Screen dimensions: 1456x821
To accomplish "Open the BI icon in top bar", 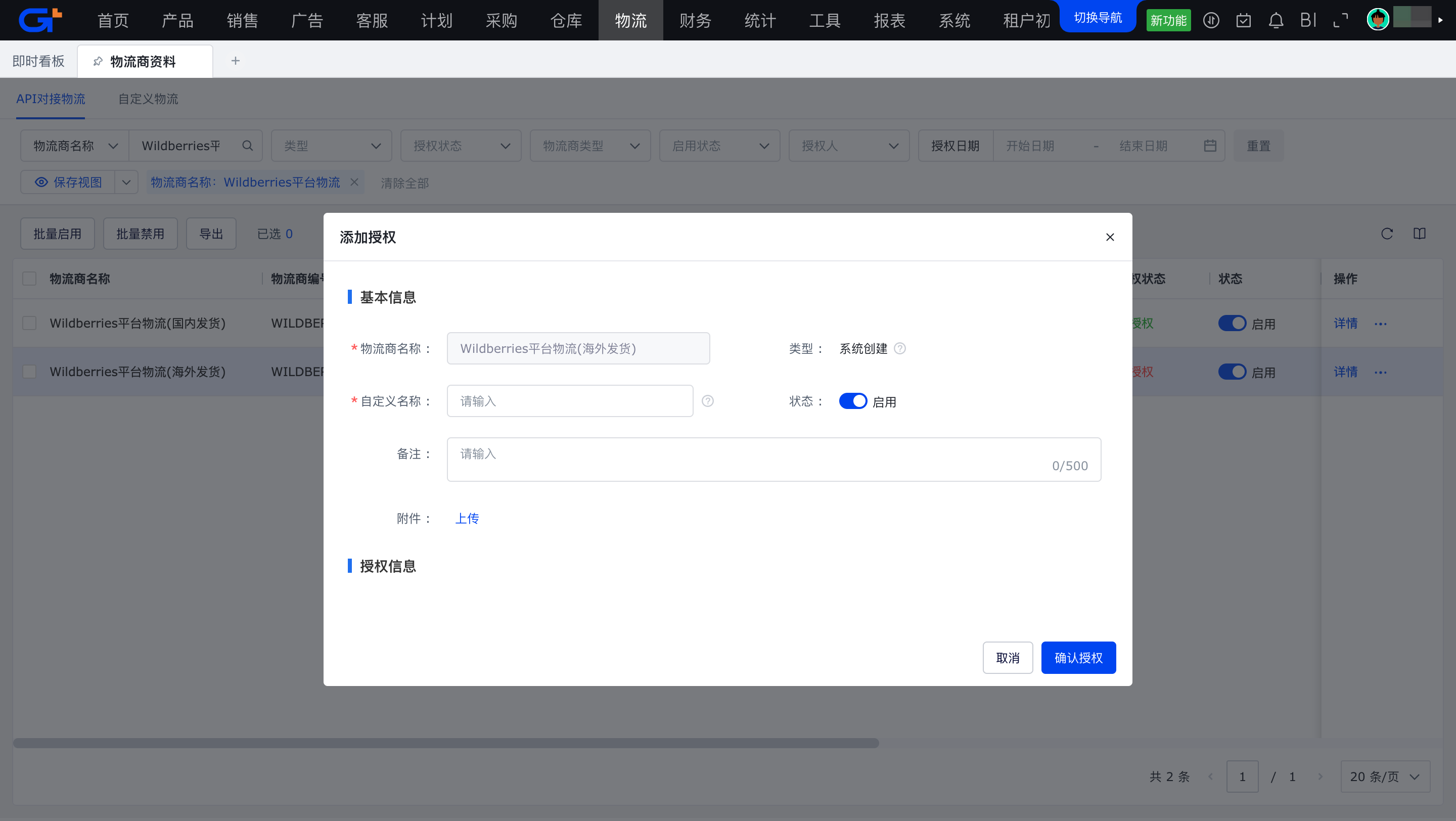I will coord(1308,21).
